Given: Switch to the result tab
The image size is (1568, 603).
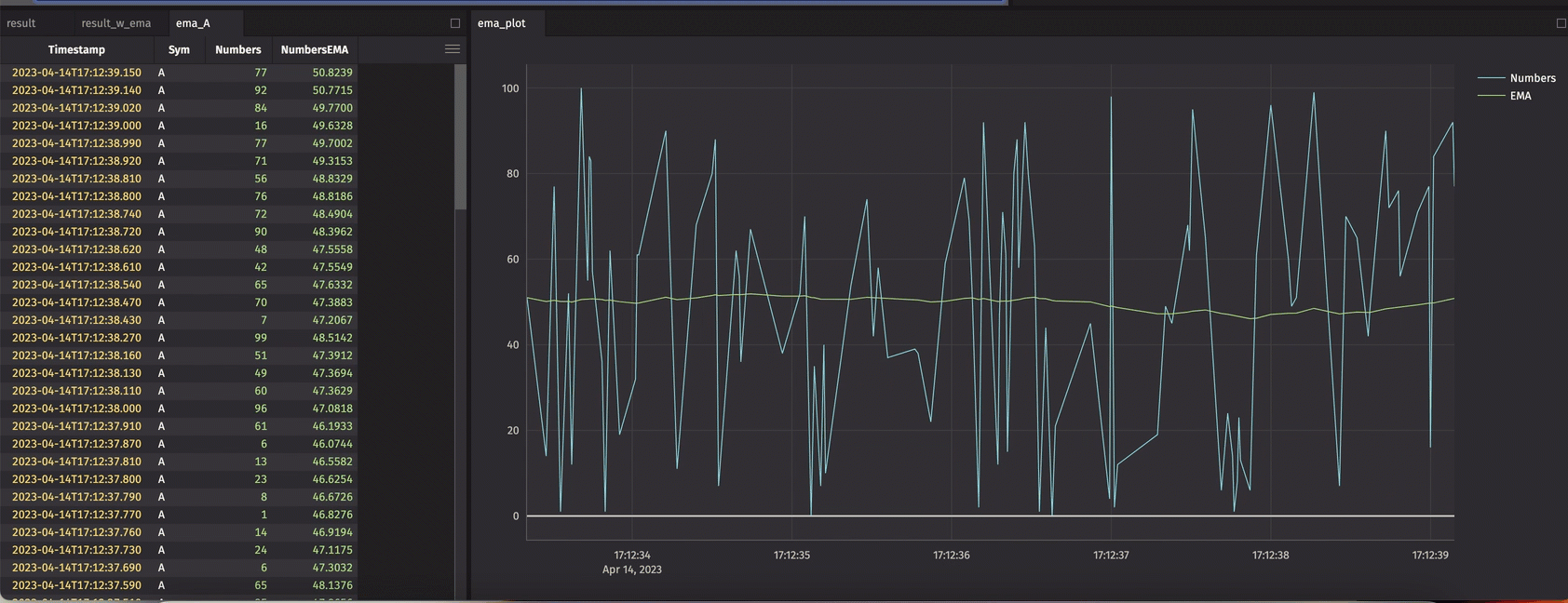Looking at the screenshot, I should (21, 23).
